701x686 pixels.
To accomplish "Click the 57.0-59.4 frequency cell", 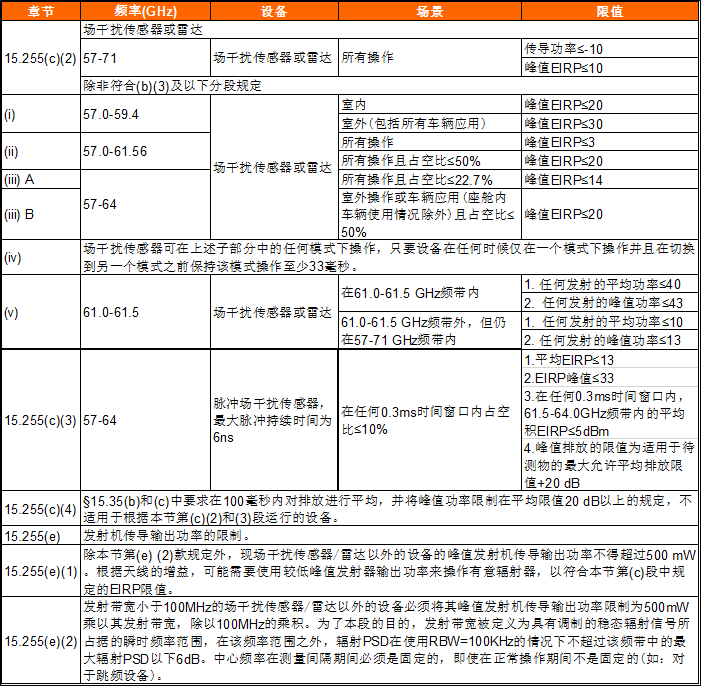I will pos(145,114).
